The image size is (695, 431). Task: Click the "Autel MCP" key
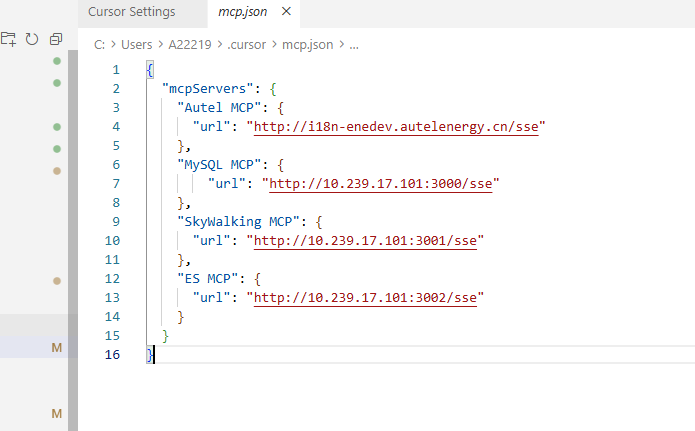click(219, 108)
